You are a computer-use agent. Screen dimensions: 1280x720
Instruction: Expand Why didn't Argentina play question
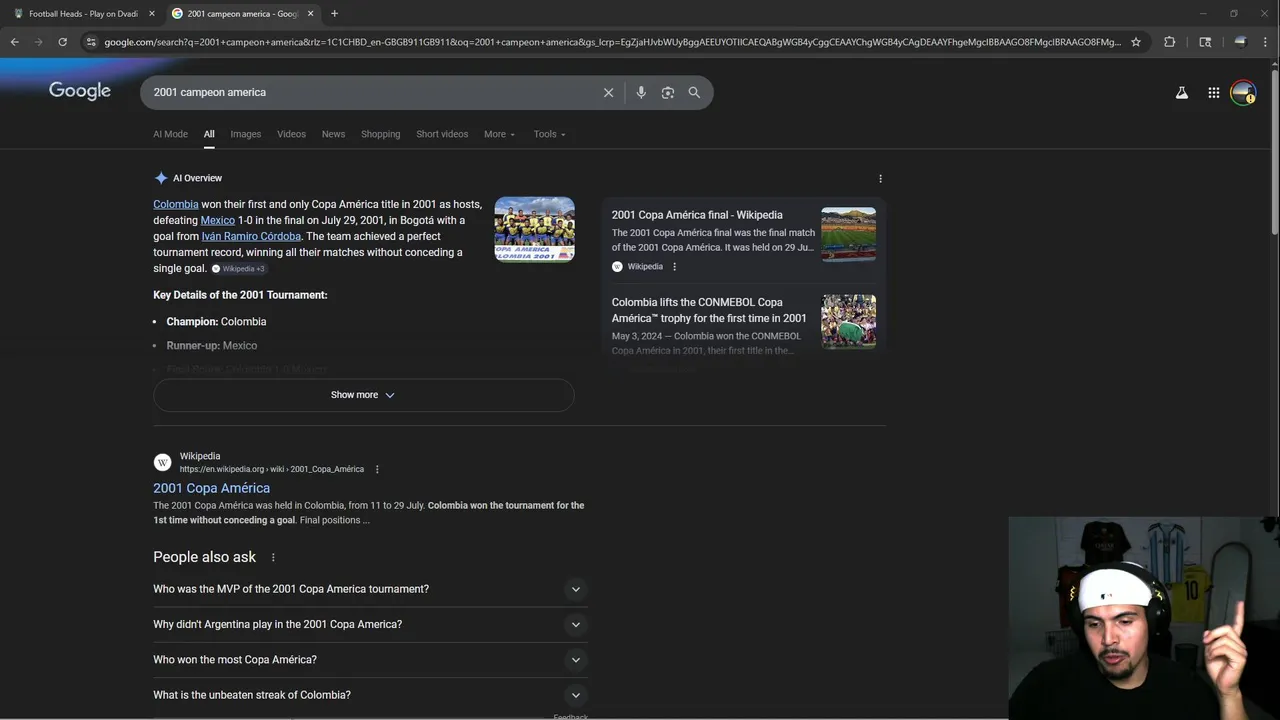[x=370, y=624]
